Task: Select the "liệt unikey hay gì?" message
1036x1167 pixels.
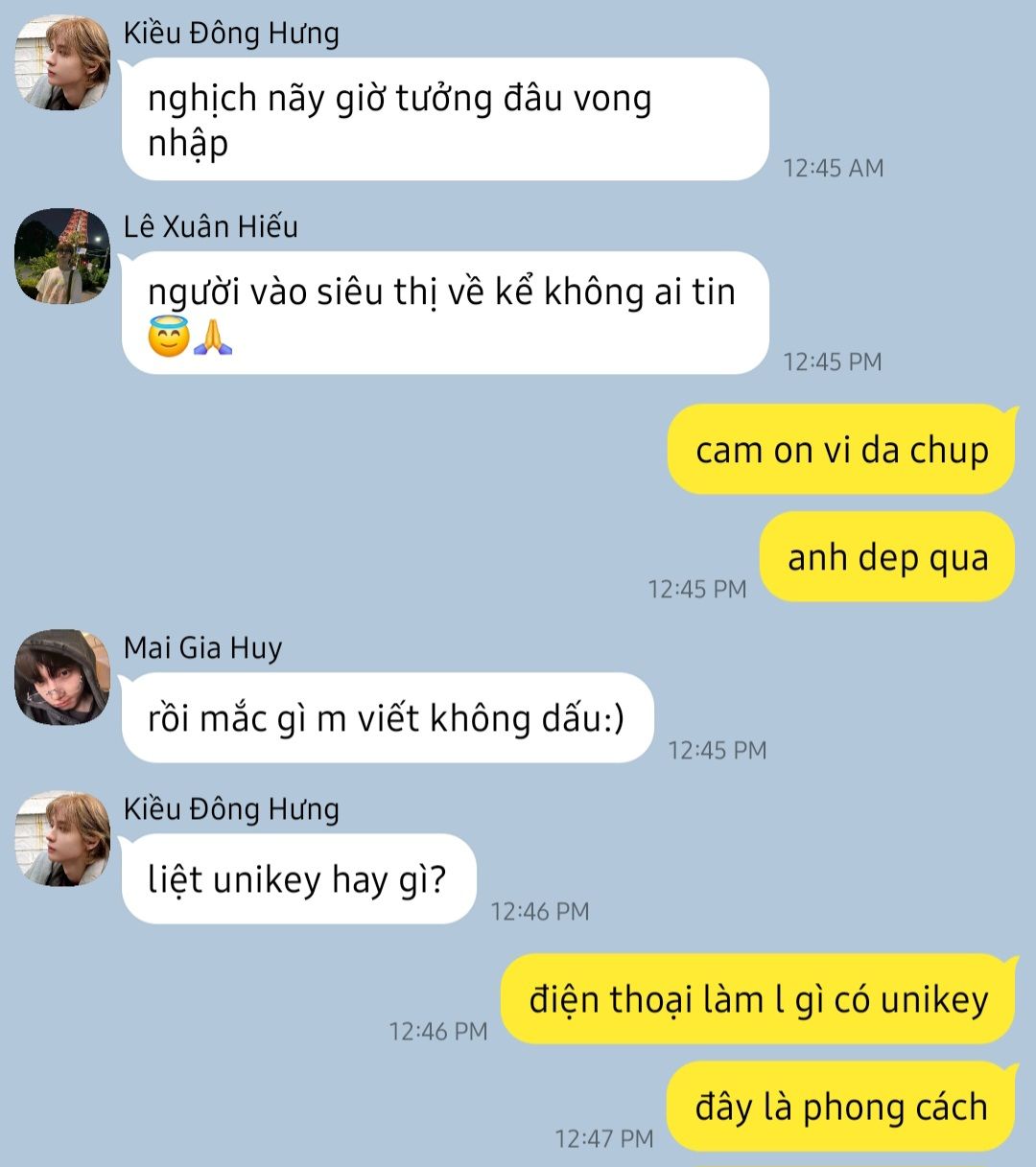Action: [x=298, y=879]
